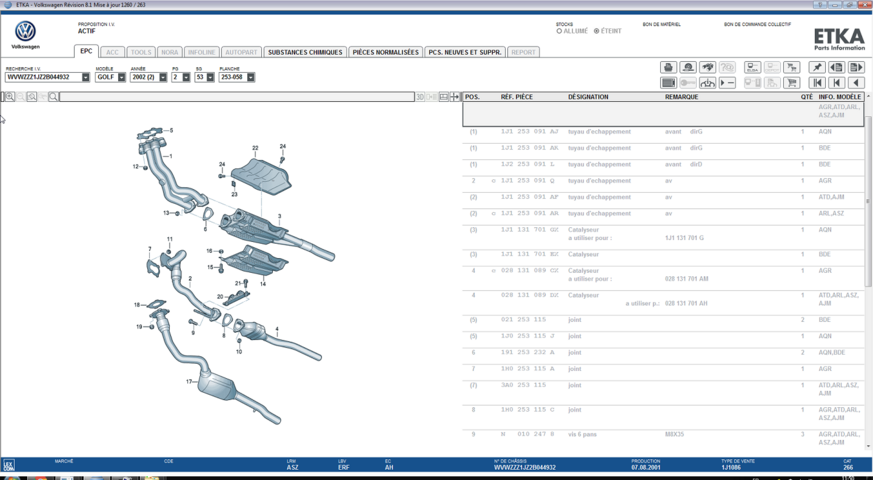Click the split-pane arrows icon above the diagram
The height and width of the screenshot is (480, 873).
tap(455, 97)
